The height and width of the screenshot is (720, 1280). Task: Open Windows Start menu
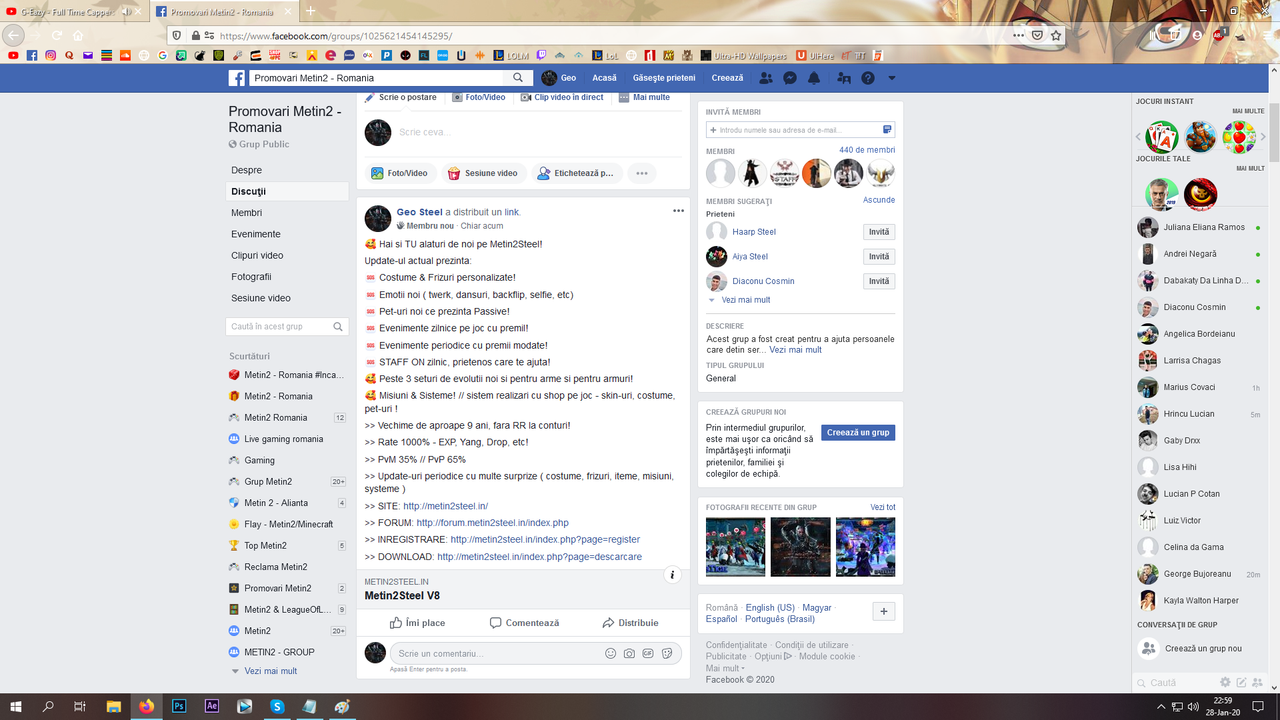pos(16,706)
